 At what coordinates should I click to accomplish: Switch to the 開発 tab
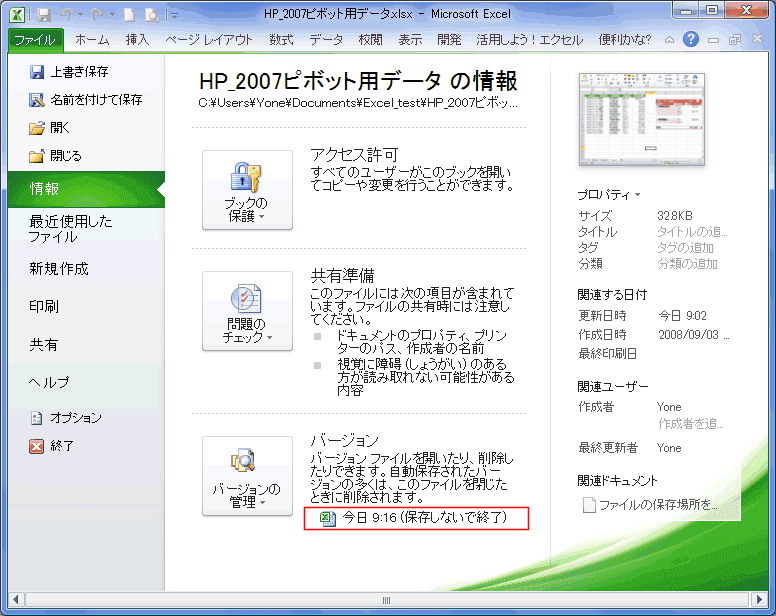tap(449, 40)
